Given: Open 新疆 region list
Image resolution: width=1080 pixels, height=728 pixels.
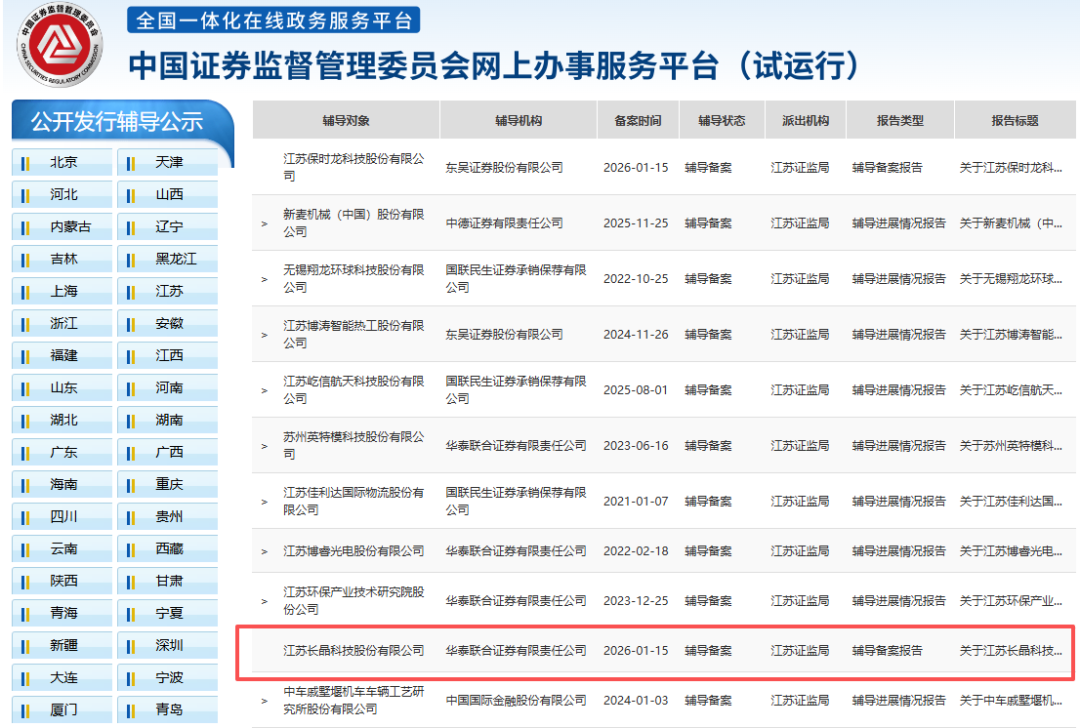Looking at the screenshot, I should [62, 645].
